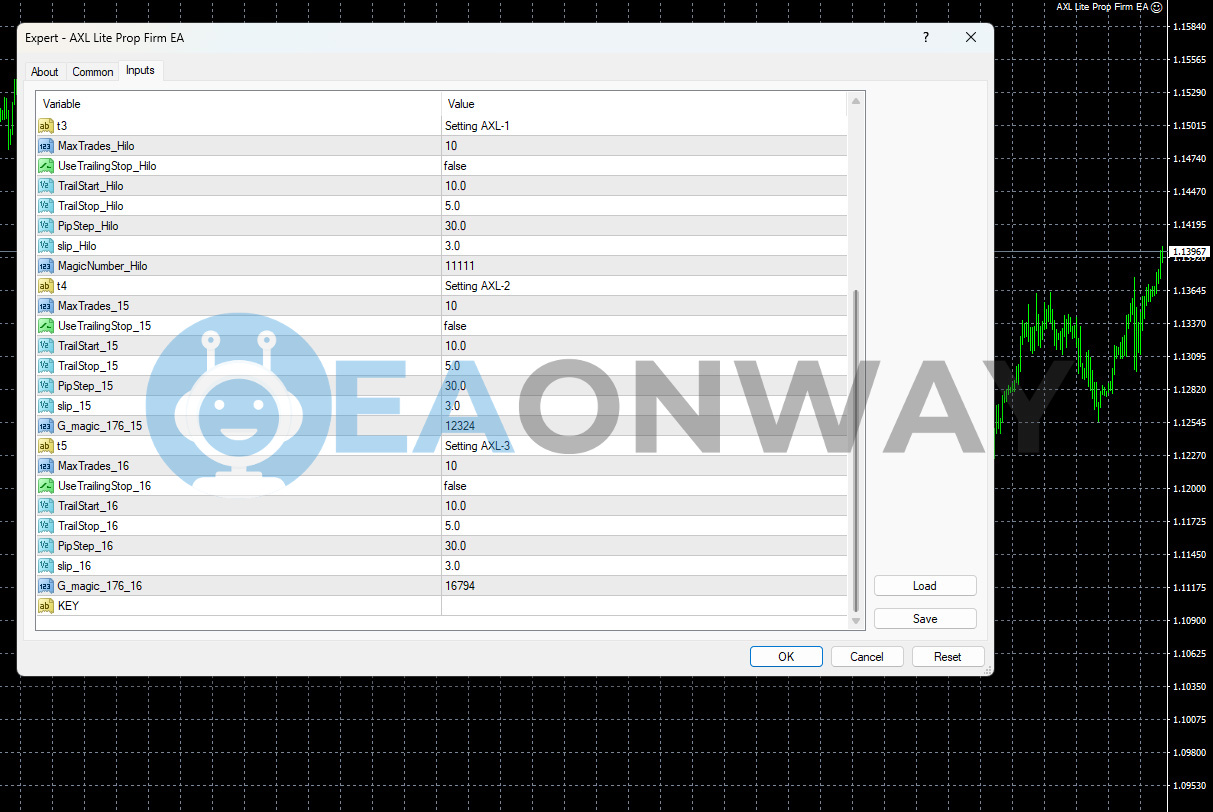The width and height of the screenshot is (1213, 812).
Task: Click the TrailStop_Hilo double type icon
Action: (45, 206)
